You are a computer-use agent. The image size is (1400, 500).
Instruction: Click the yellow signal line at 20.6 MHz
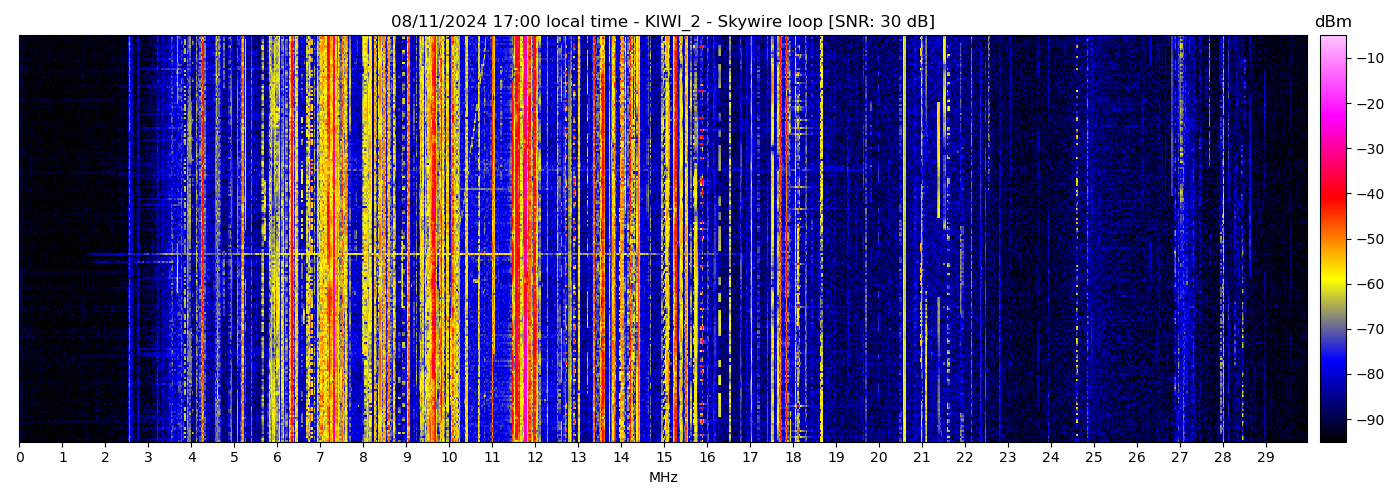[904, 240]
